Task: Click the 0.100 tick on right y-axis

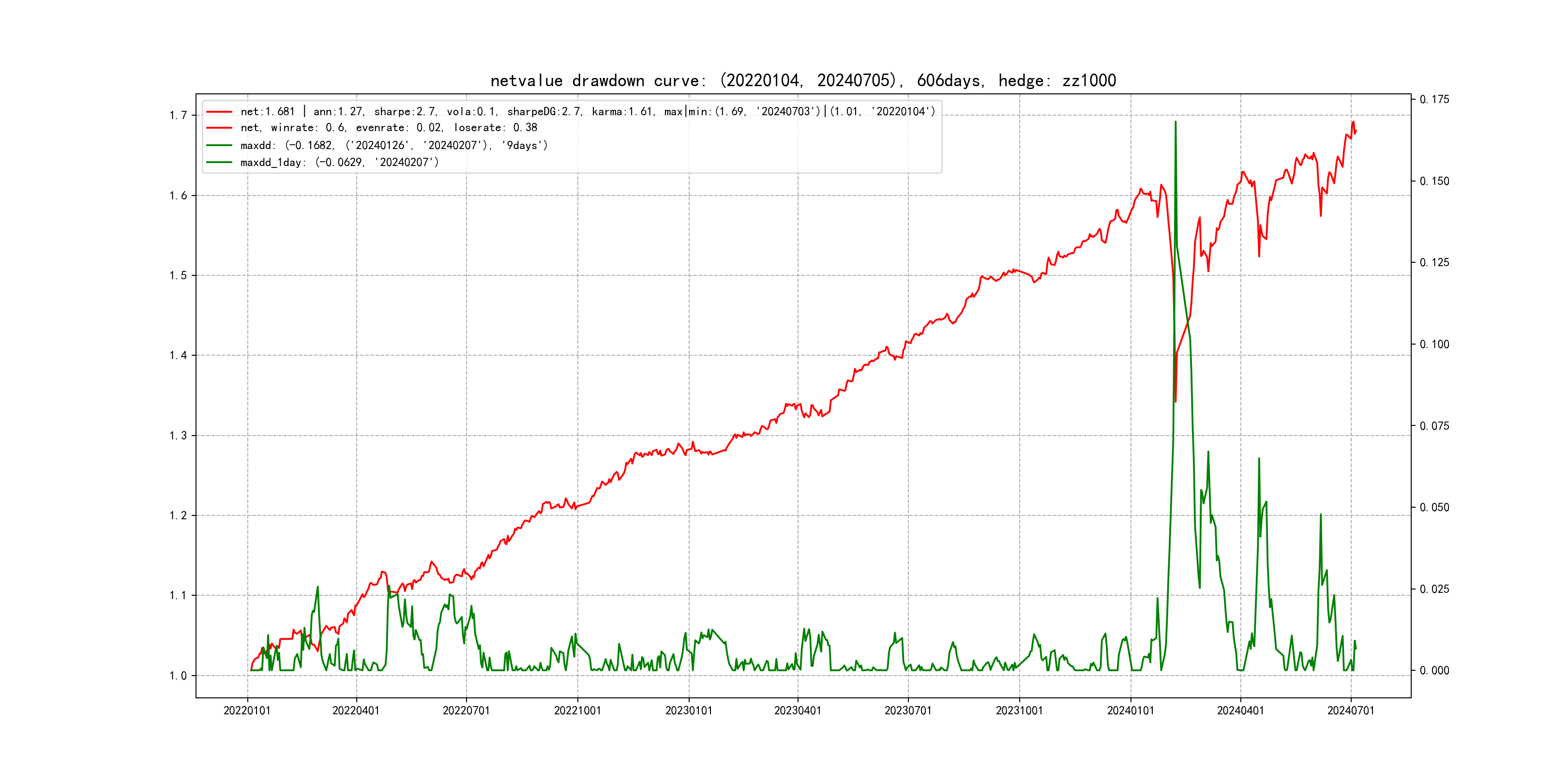Action: (x=1434, y=345)
